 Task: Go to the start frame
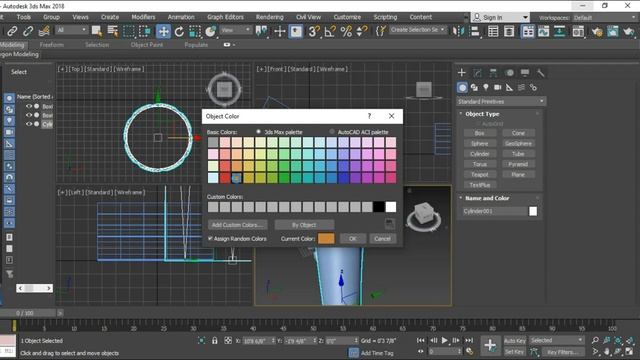421,340
